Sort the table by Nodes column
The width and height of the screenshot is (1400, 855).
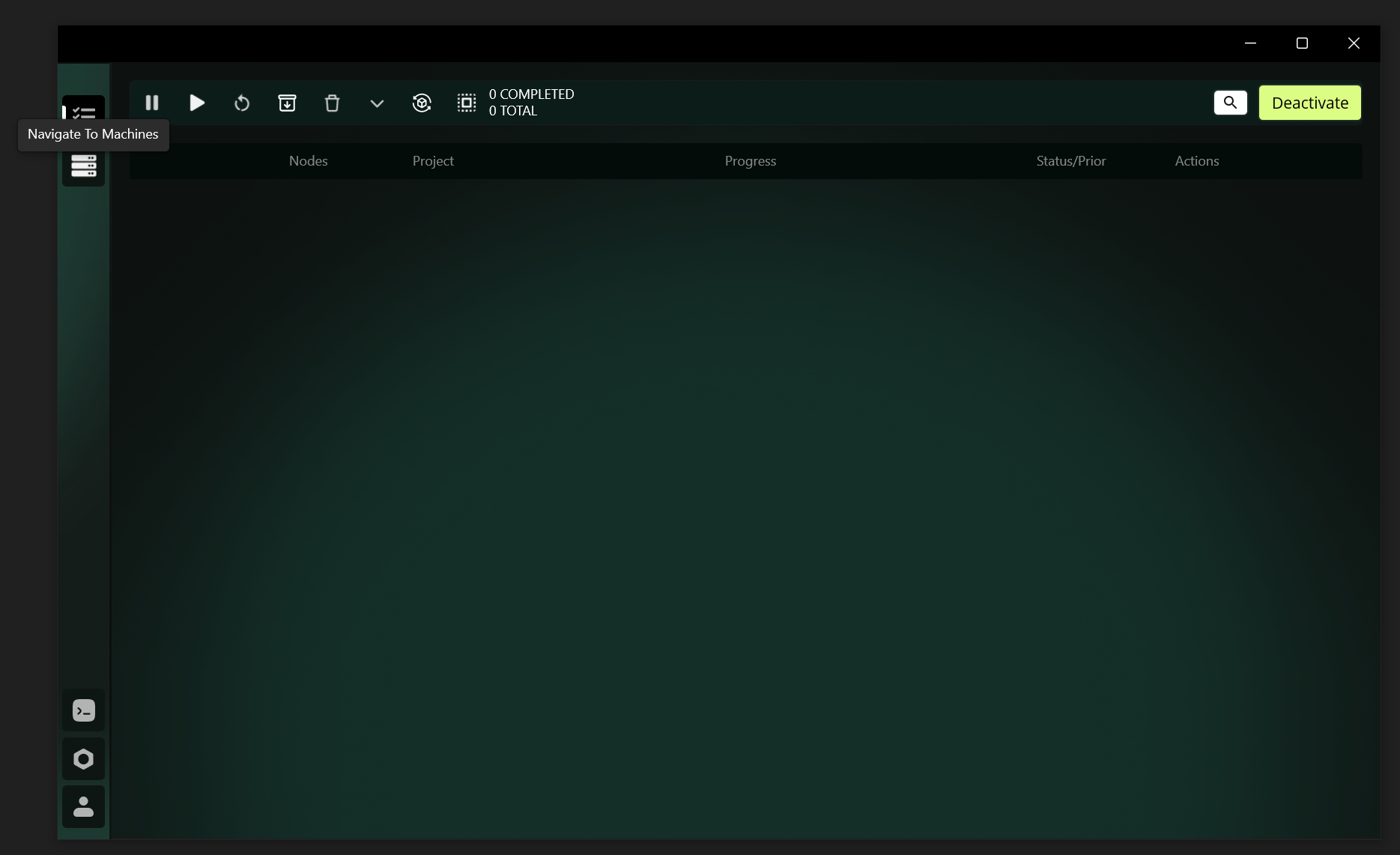click(307, 160)
